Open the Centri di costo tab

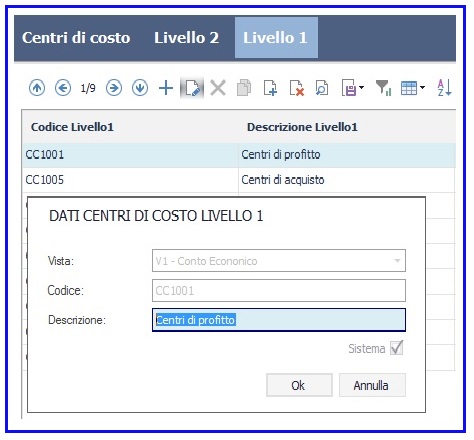click(x=76, y=38)
